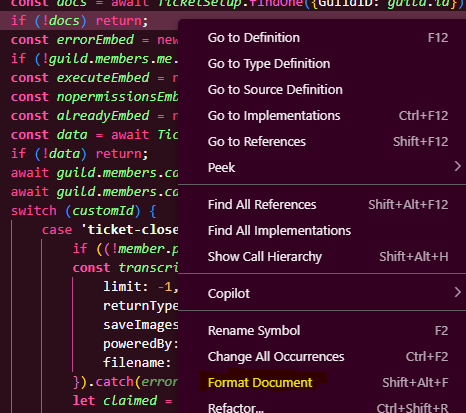Expand Copilot submenu chevron
The height and width of the screenshot is (413, 466).
(x=458, y=292)
